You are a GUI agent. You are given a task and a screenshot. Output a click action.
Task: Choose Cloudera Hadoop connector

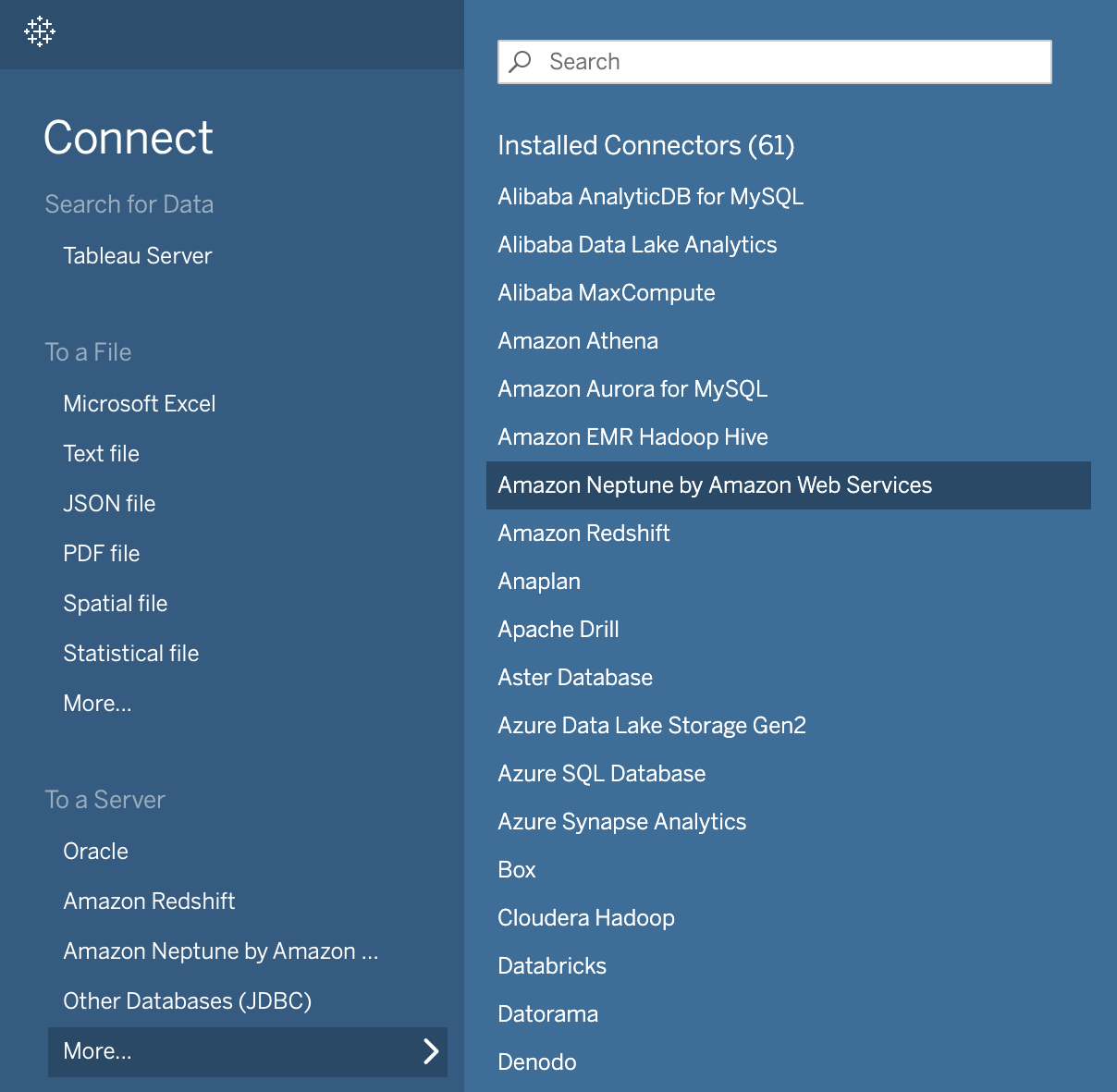click(x=586, y=918)
